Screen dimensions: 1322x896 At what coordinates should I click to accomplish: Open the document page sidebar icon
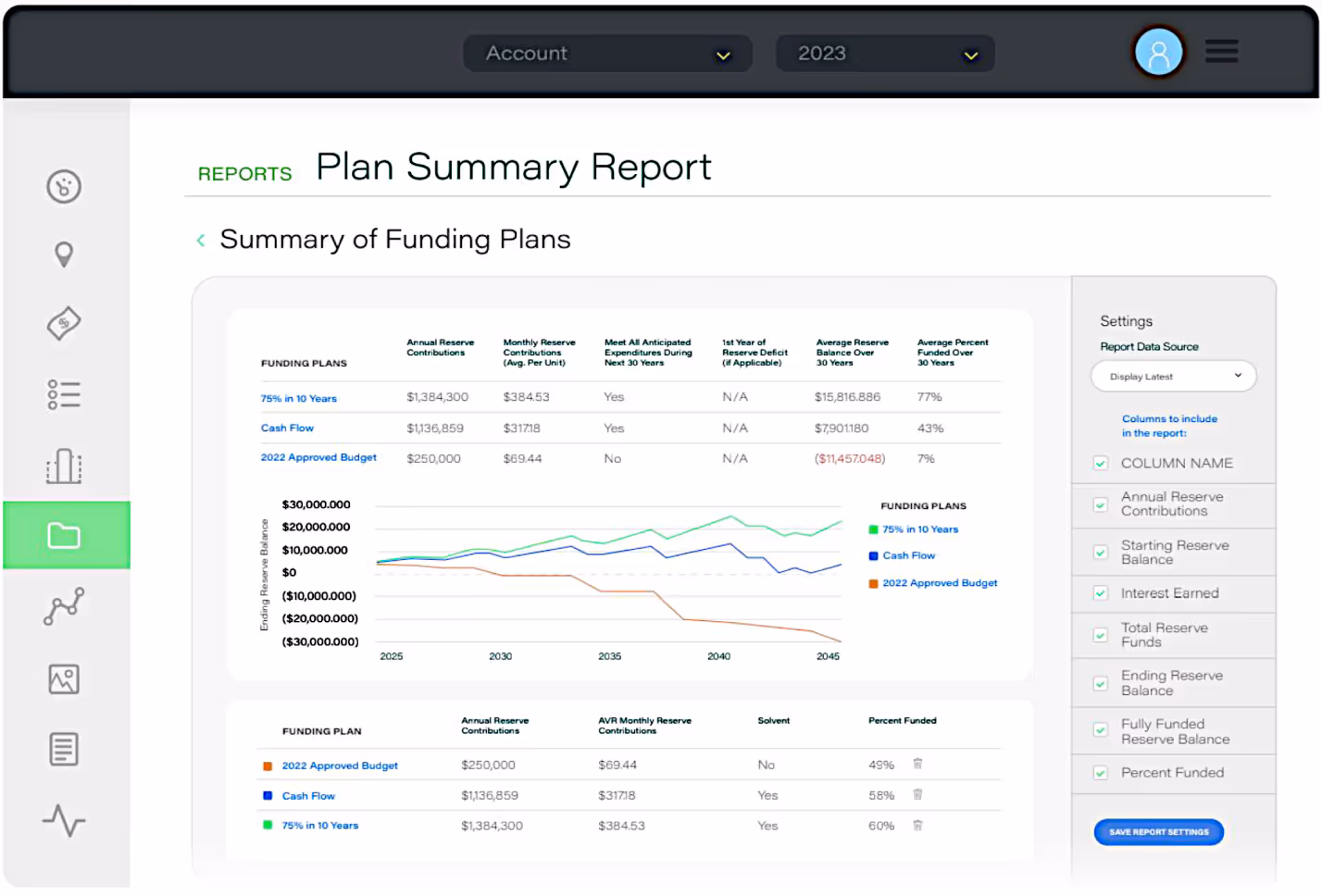tap(64, 749)
